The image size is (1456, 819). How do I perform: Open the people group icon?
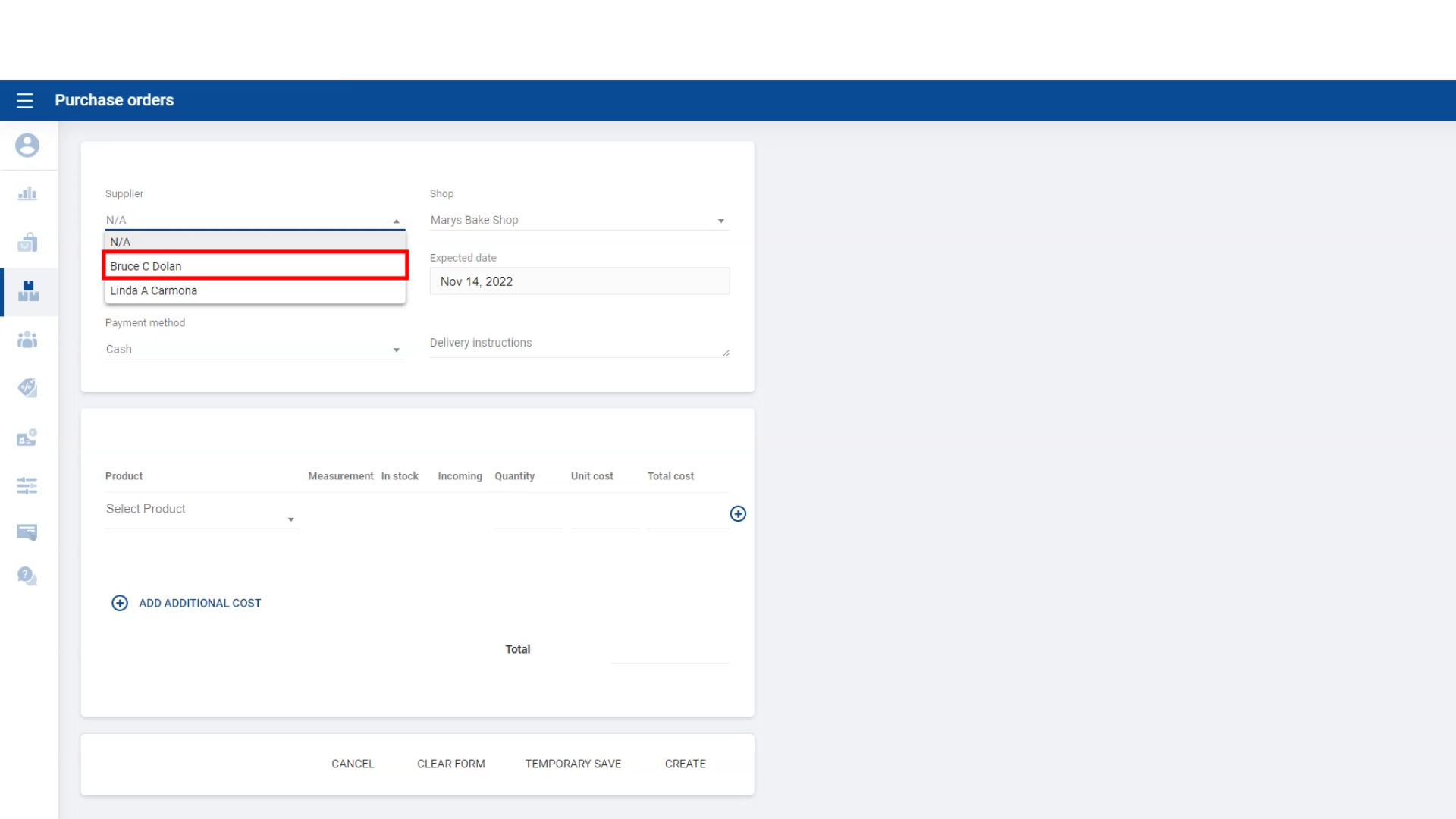(x=27, y=340)
